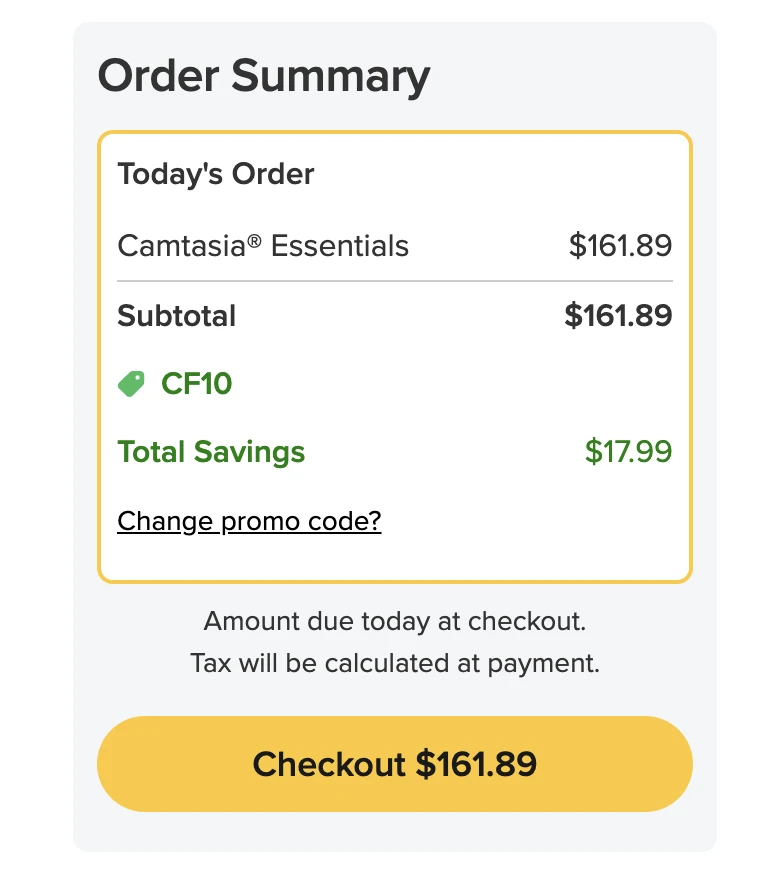Click the Amount due today at checkout text
Screen dimensions: 778x874
pos(395,621)
